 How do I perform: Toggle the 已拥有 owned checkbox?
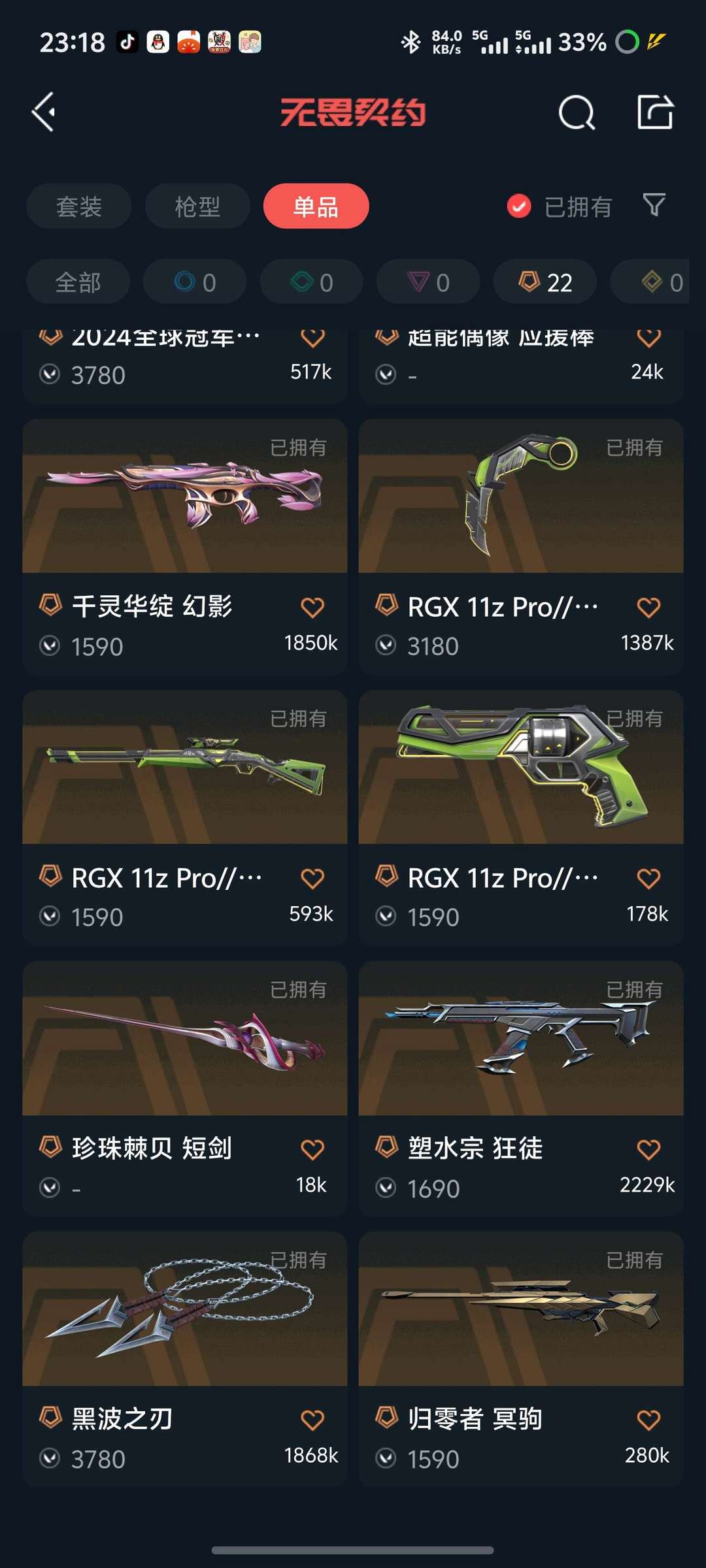coord(519,206)
